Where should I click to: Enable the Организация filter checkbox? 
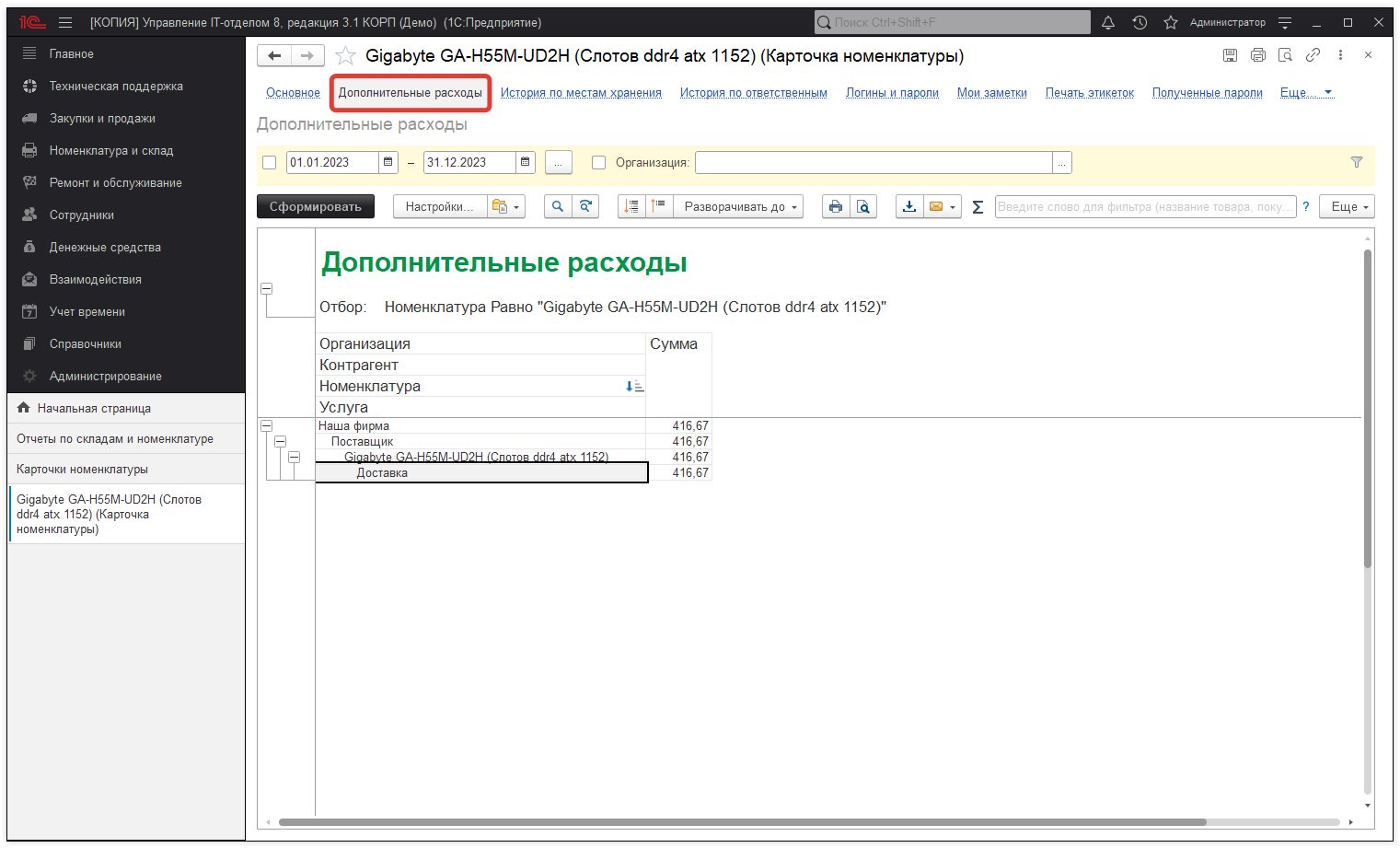599,162
